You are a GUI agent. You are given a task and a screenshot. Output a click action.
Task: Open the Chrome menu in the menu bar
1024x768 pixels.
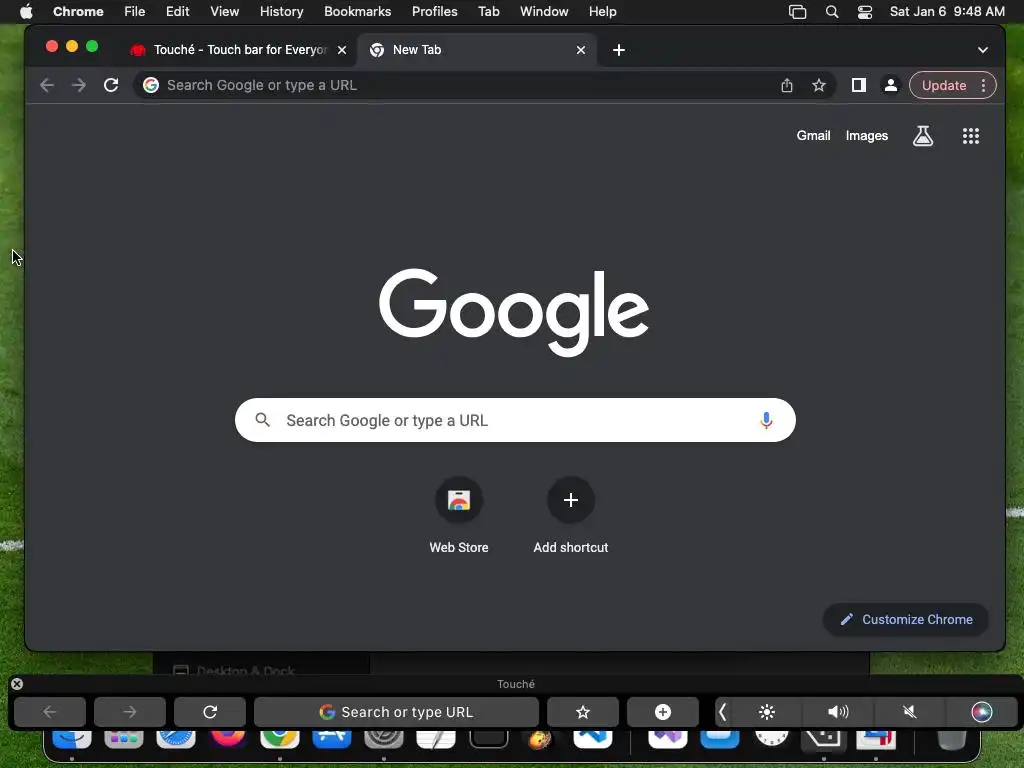pyautogui.click(x=78, y=12)
